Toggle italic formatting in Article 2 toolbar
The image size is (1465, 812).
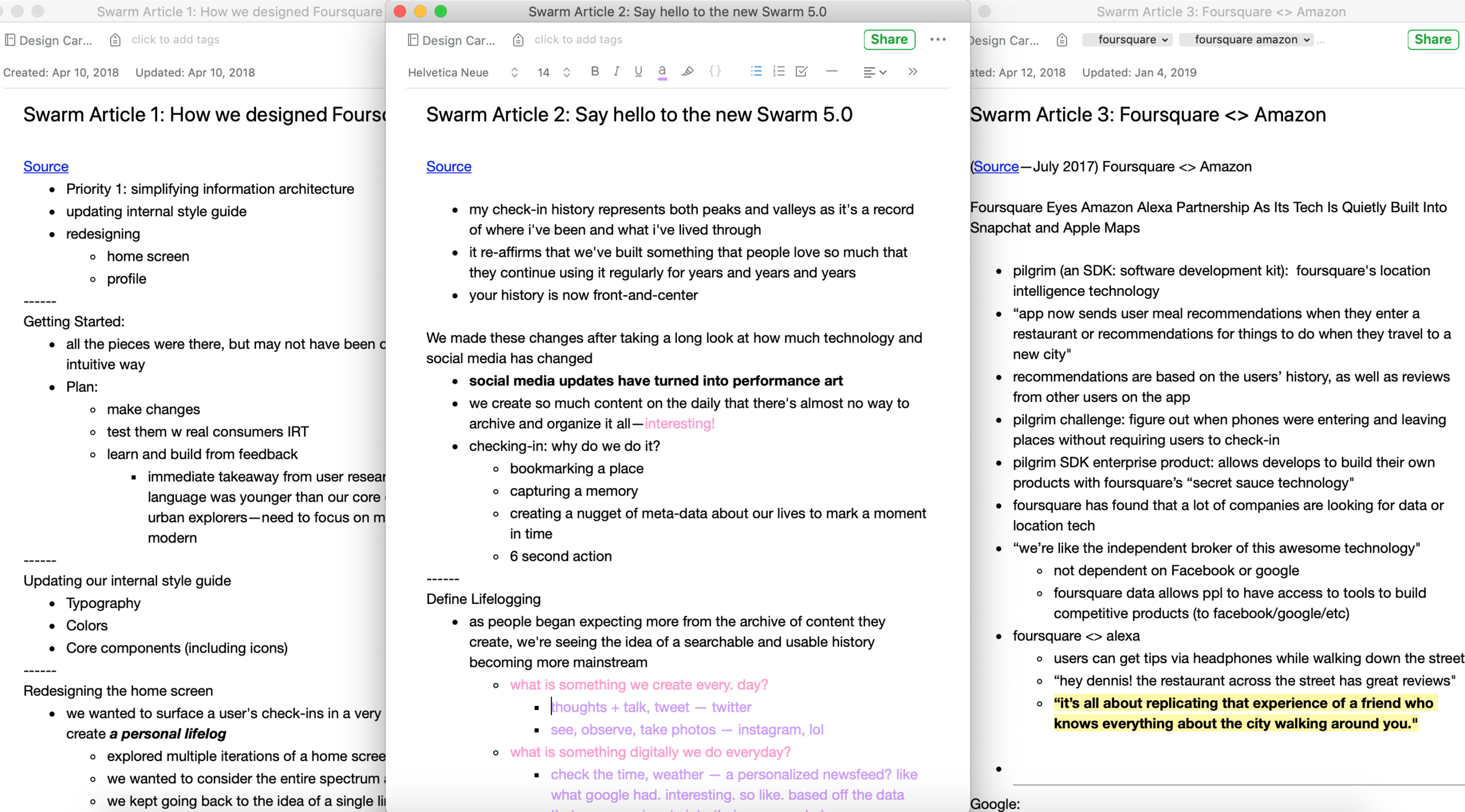point(616,71)
